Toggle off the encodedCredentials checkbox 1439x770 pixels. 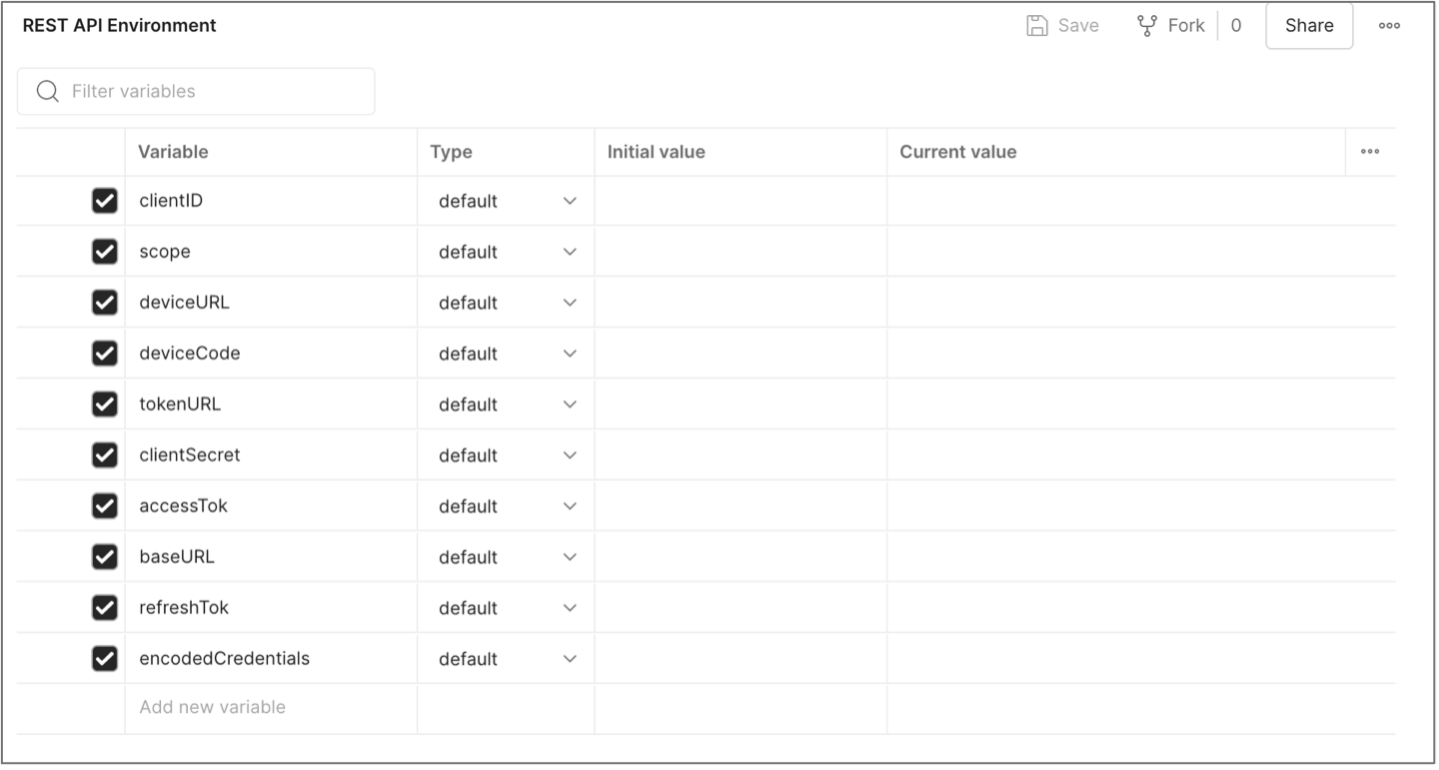105,658
